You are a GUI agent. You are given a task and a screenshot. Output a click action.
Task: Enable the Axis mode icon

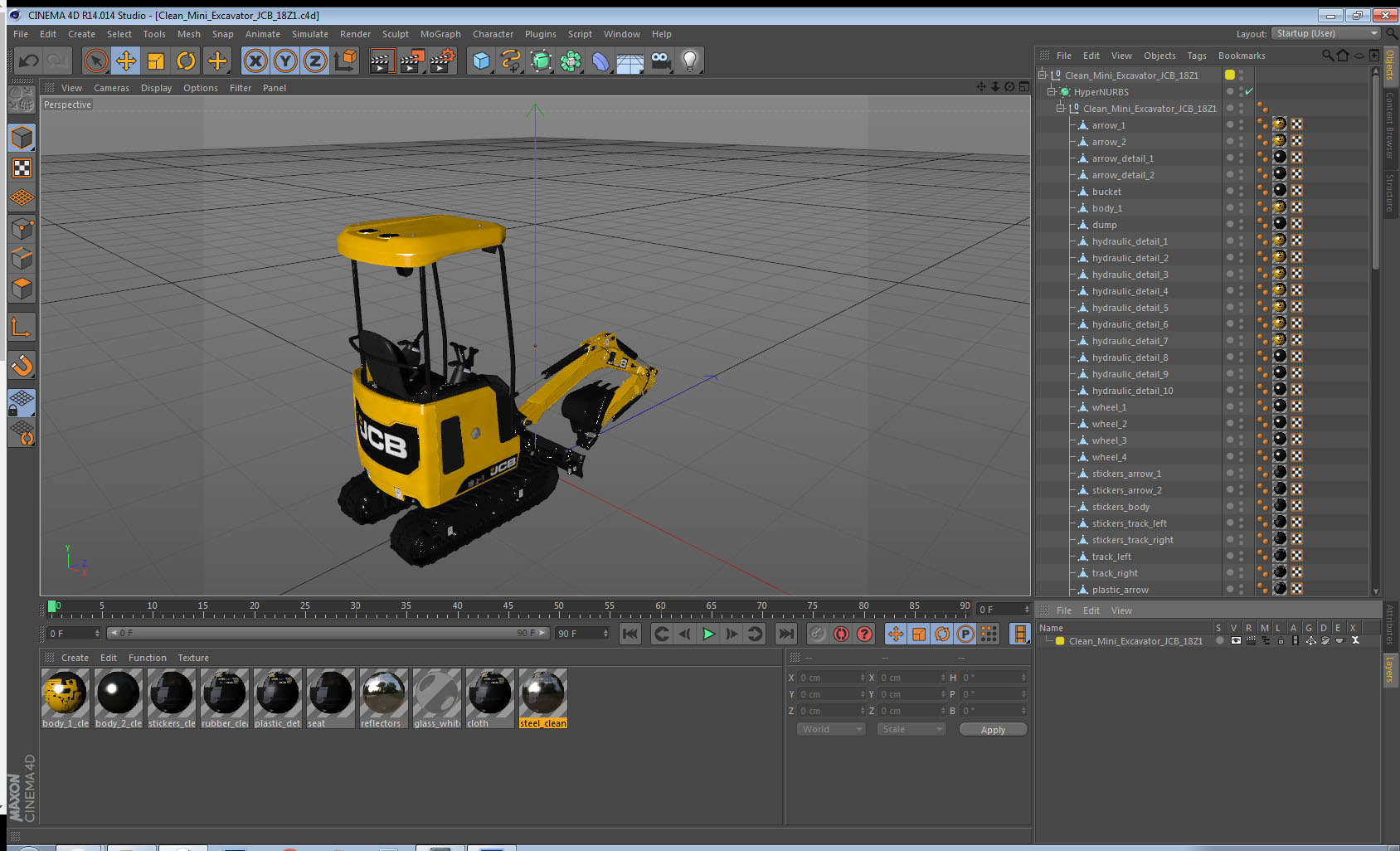coord(22,328)
